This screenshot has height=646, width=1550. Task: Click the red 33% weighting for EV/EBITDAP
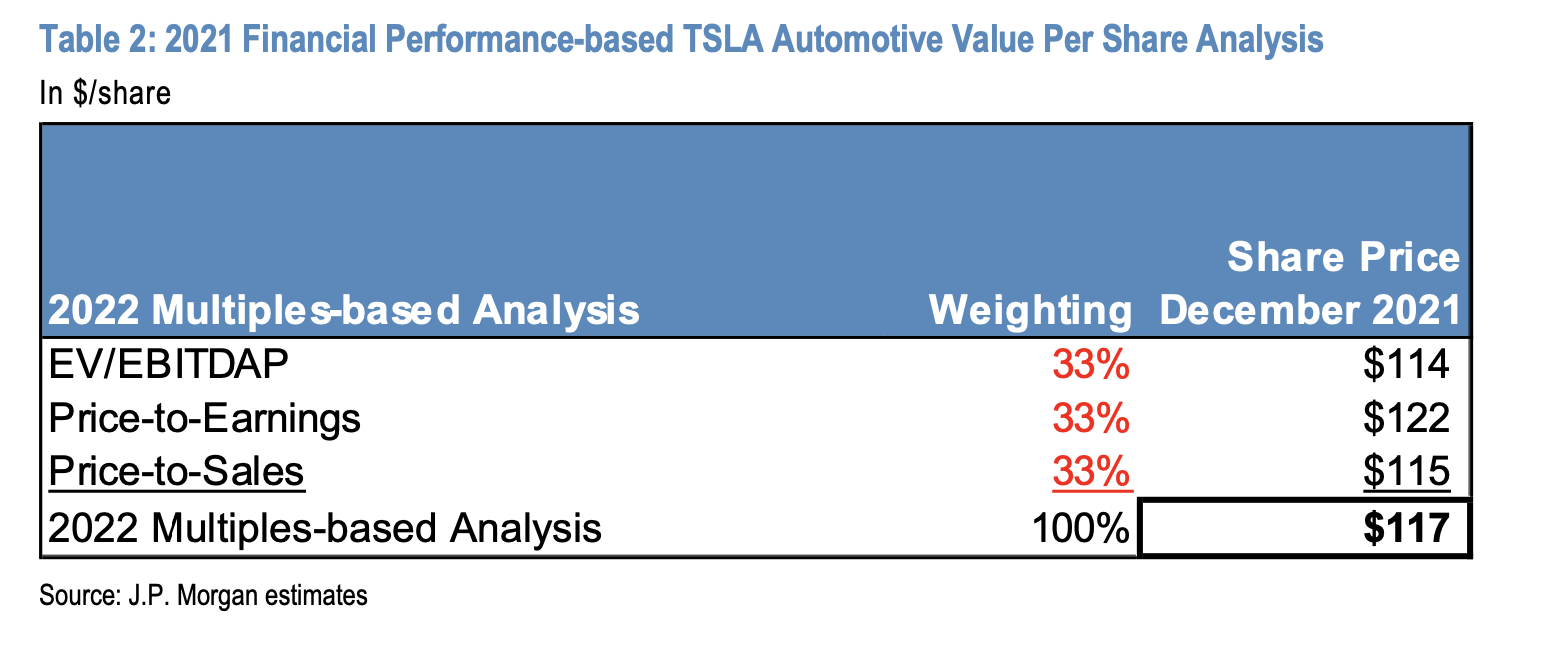pos(1090,365)
